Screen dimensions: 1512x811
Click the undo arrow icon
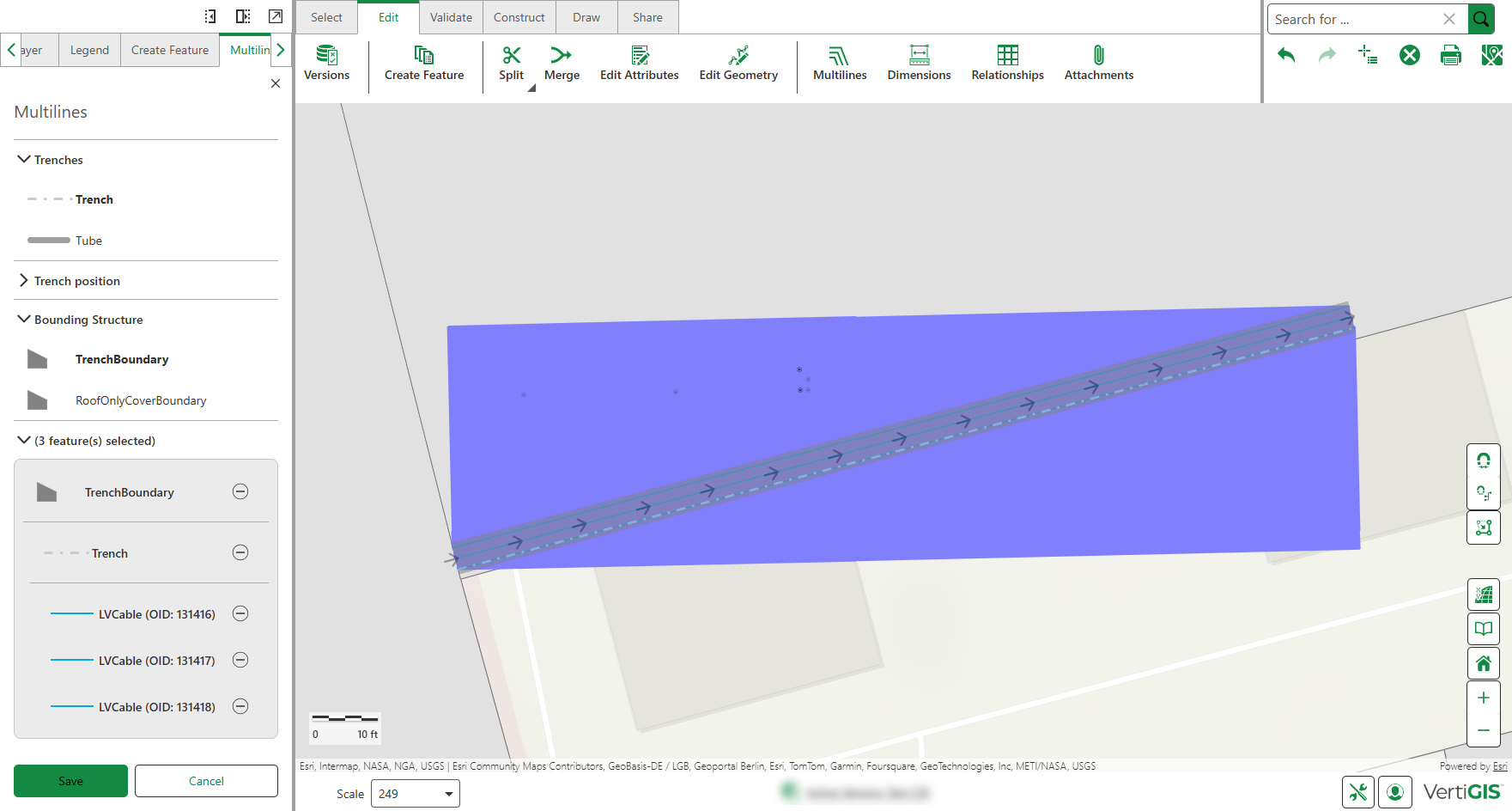1285,56
